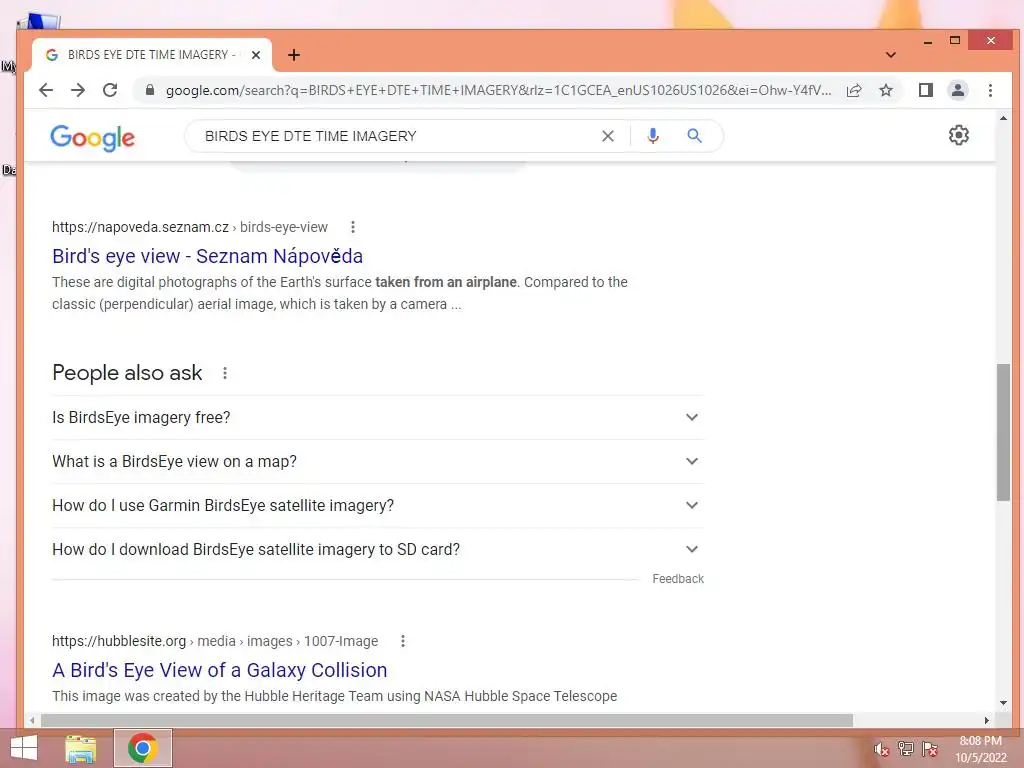Image resolution: width=1024 pixels, height=768 pixels.
Task: Go to the Google logo homepage
Action: click(x=92, y=137)
